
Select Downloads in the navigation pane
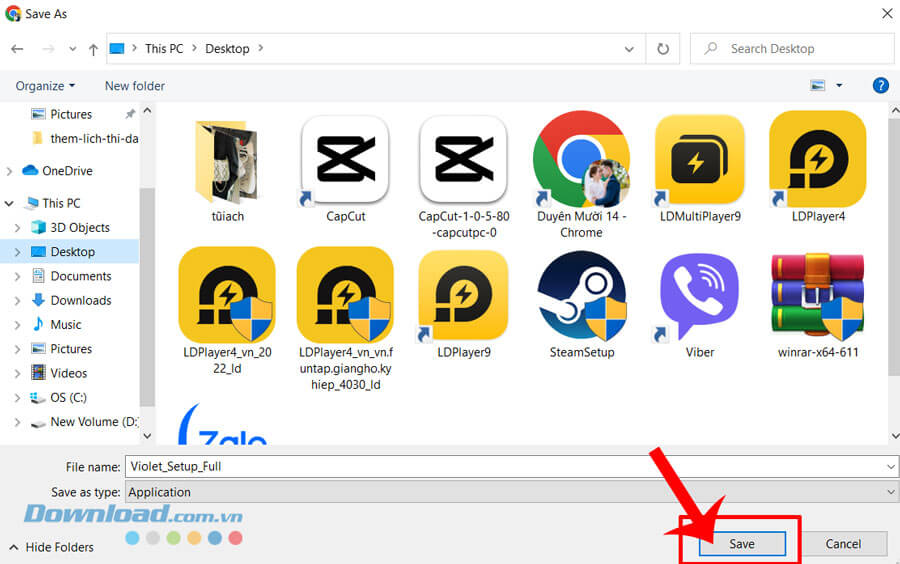pos(80,300)
